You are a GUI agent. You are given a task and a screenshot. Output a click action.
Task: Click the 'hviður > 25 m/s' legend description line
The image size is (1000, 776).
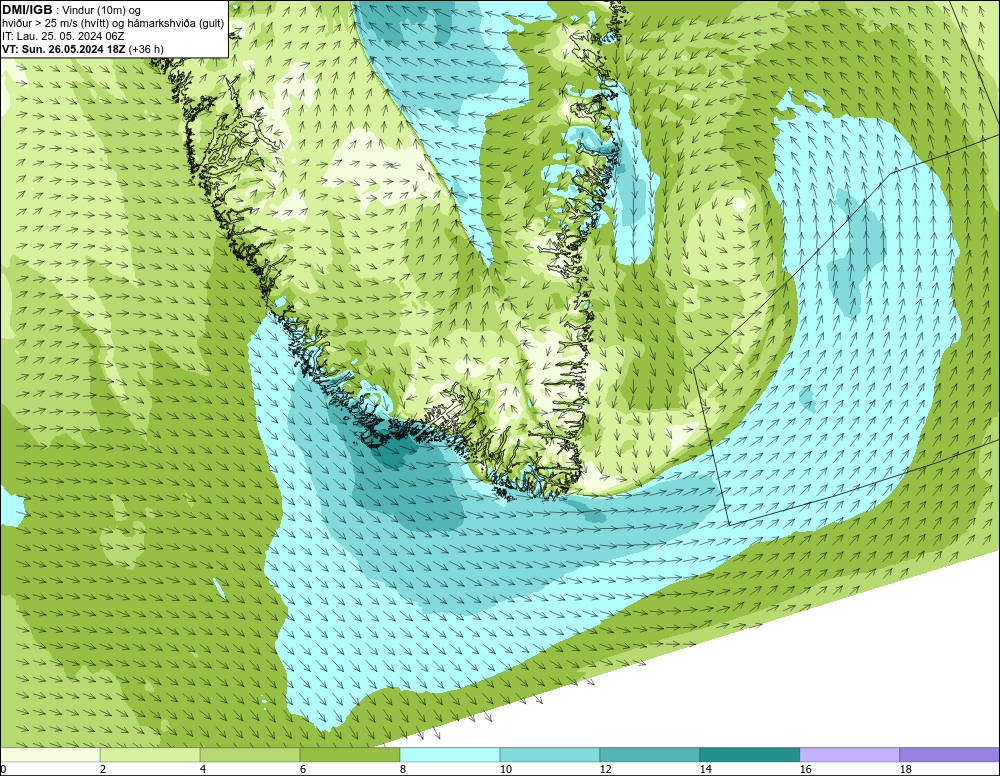(113, 24)
